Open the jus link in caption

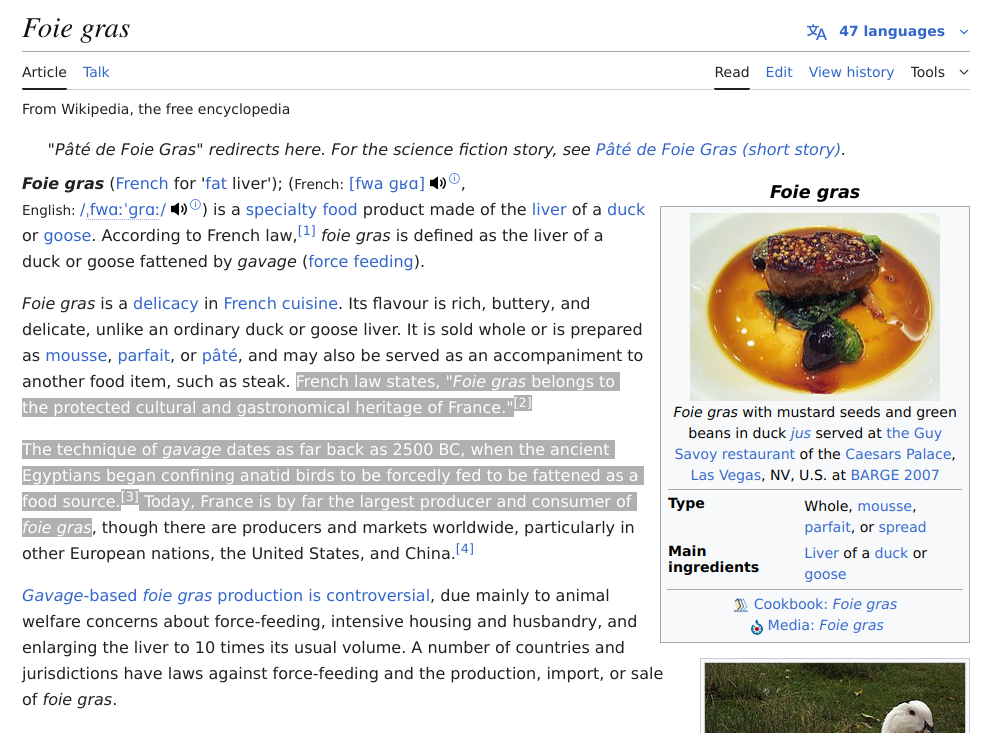point(801,433)
